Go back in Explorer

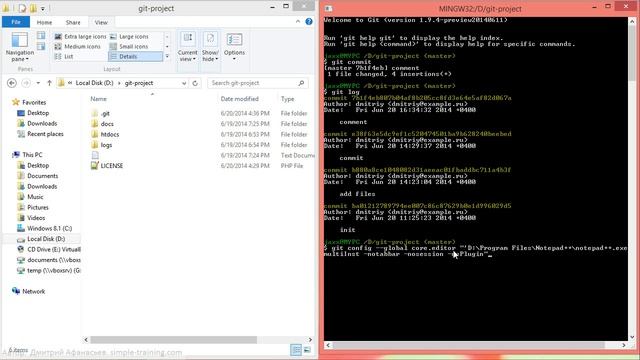pyautogui.click(x=12, y=83)
